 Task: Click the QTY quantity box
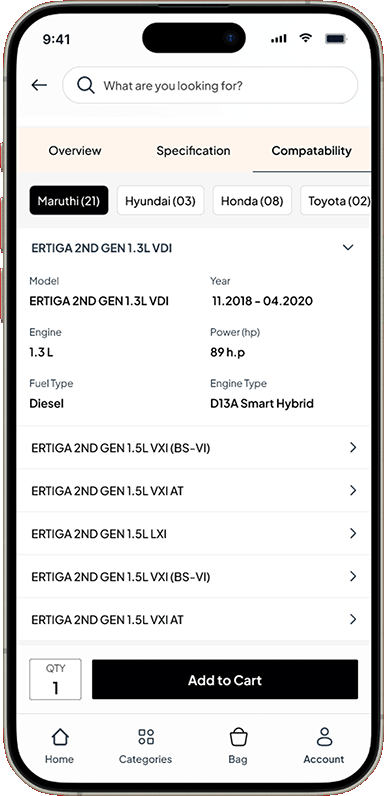[55, 679]
